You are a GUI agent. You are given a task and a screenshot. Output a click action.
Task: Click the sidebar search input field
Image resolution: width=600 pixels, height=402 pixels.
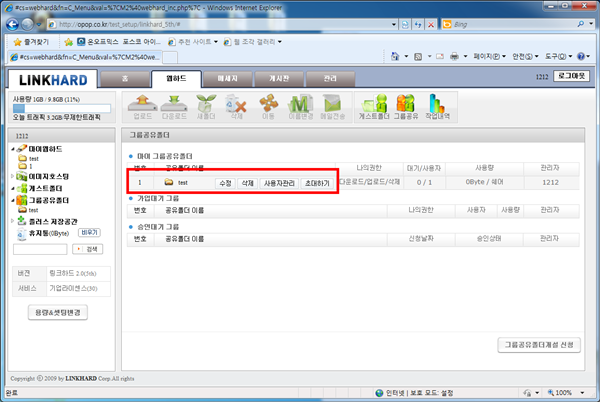pos(40,249)
